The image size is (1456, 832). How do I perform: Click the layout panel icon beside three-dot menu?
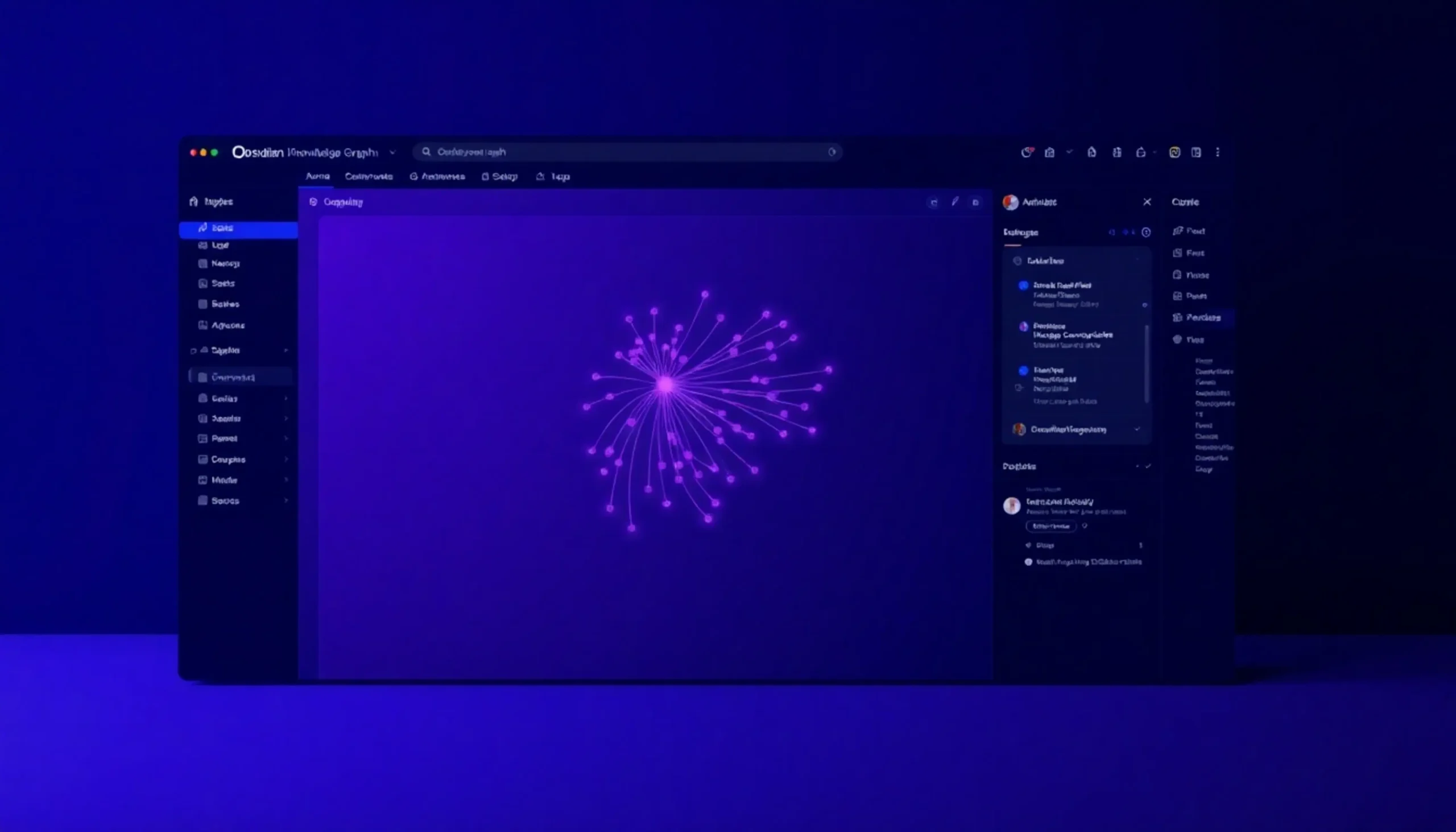tap(1196, 152)
